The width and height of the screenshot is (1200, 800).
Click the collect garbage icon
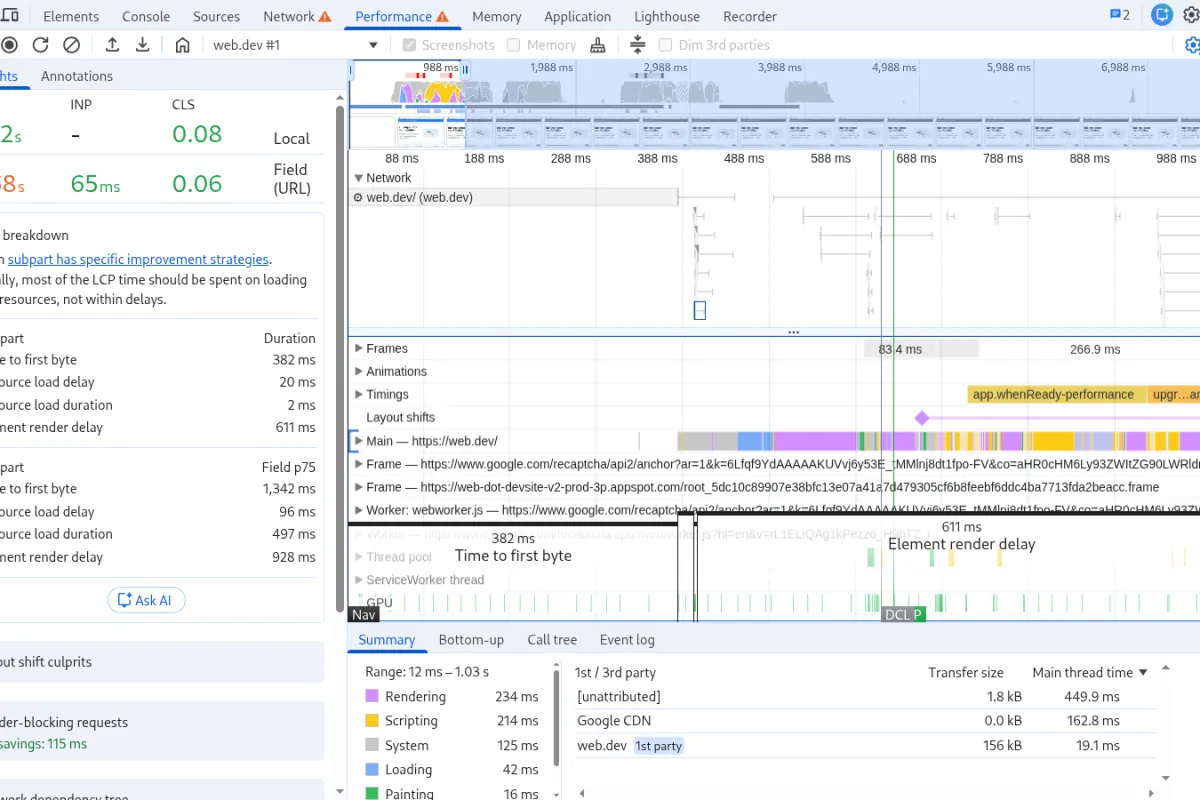[x=598, y=45]
